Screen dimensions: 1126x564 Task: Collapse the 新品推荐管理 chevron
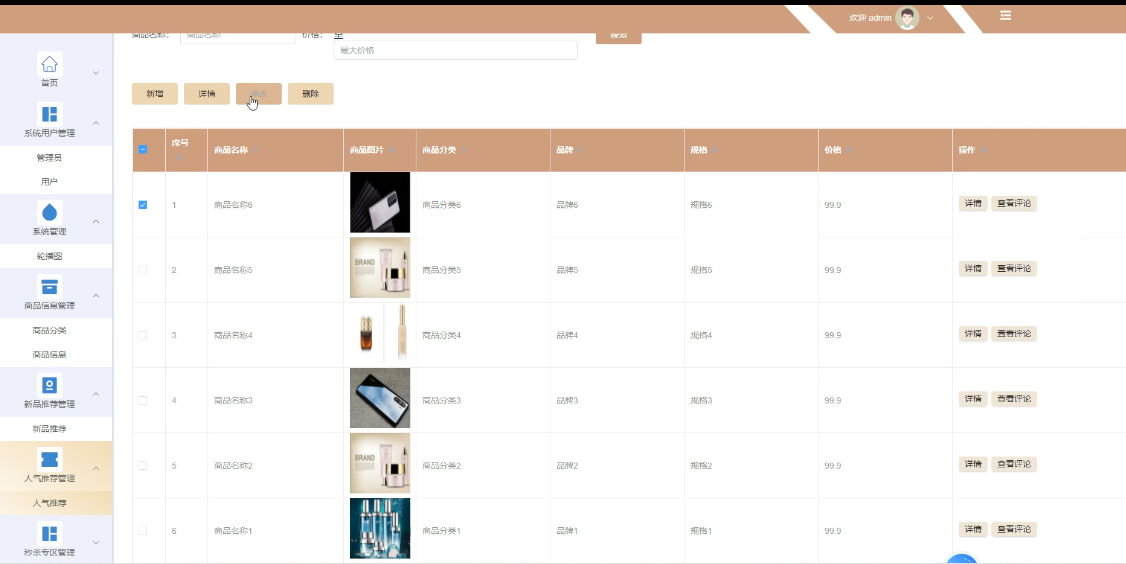pyautogui.click(x=96, y=394)
